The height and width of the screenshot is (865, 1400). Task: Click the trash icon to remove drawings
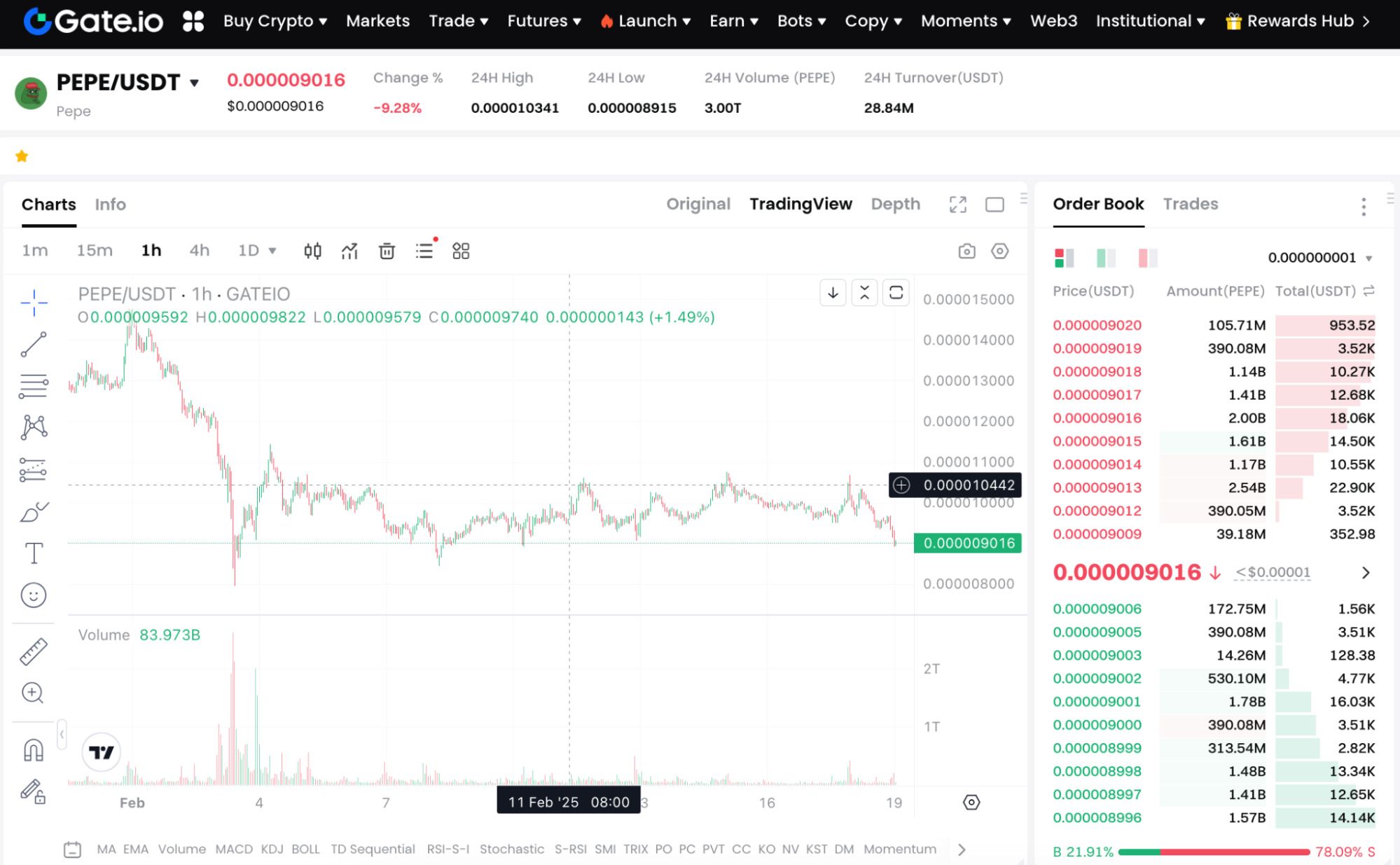click(x=387, y=251)
